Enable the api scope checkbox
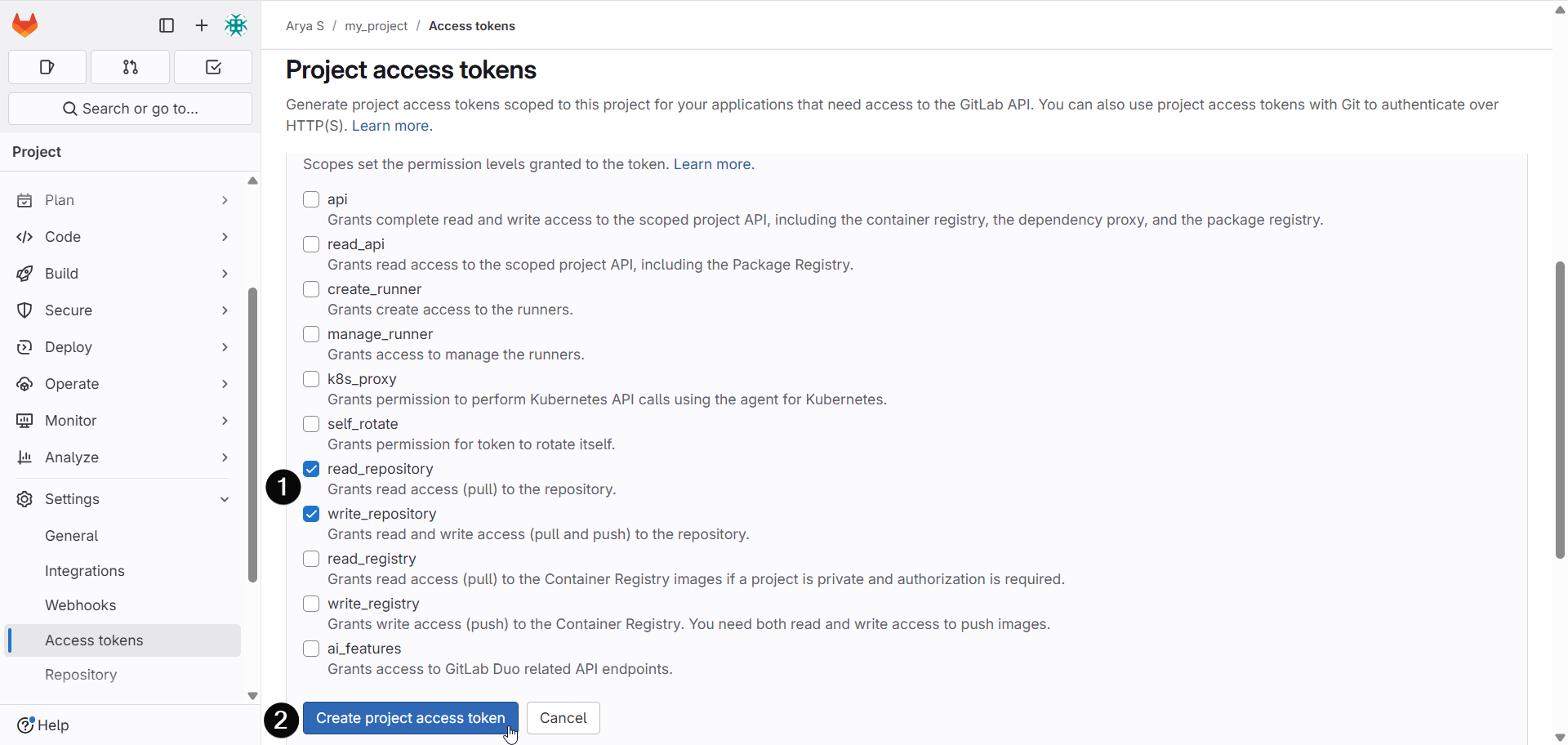Viewport: 1568px width, 745px height. (x=310, y=199)
